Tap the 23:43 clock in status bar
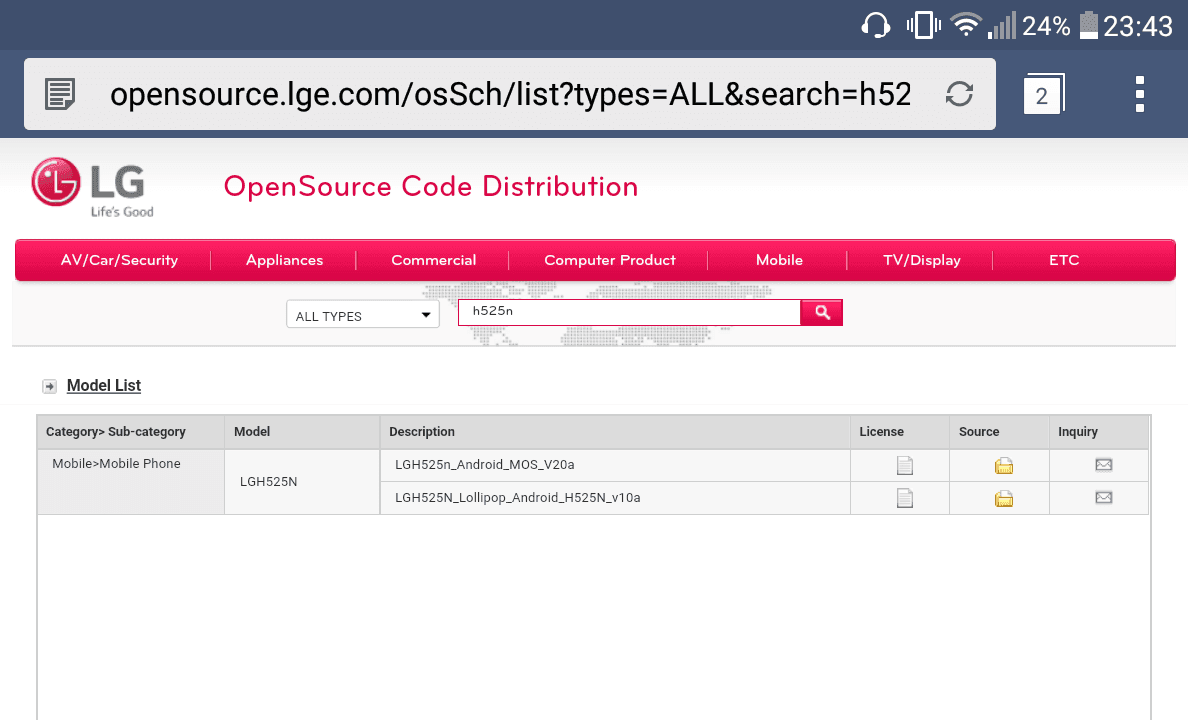This screenshot has height=720, width=1188. (1137, 27)
